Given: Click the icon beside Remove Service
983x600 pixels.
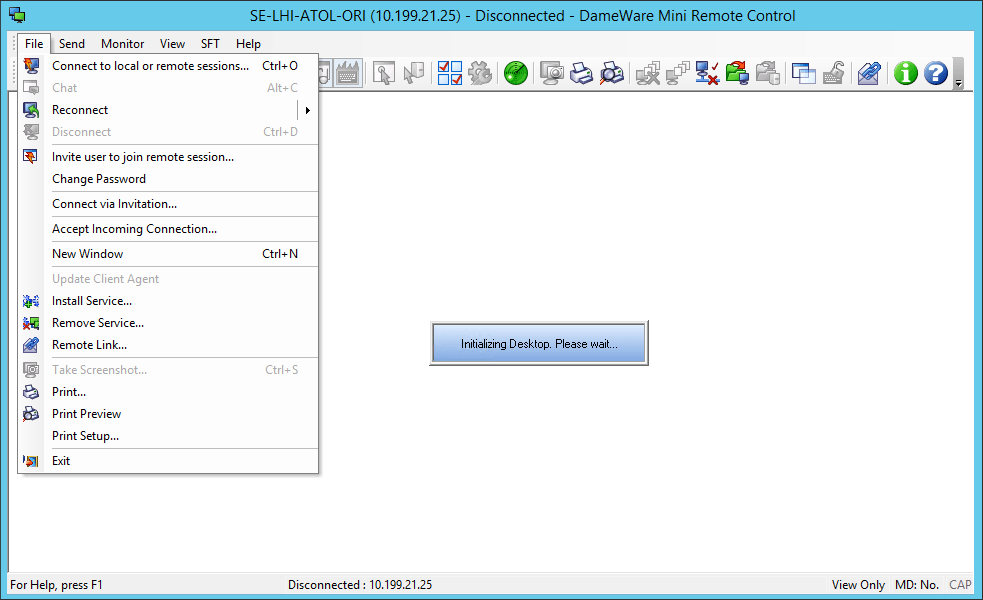Looking at the screenshot, I should pyautogui.click(x=31, y=324).
